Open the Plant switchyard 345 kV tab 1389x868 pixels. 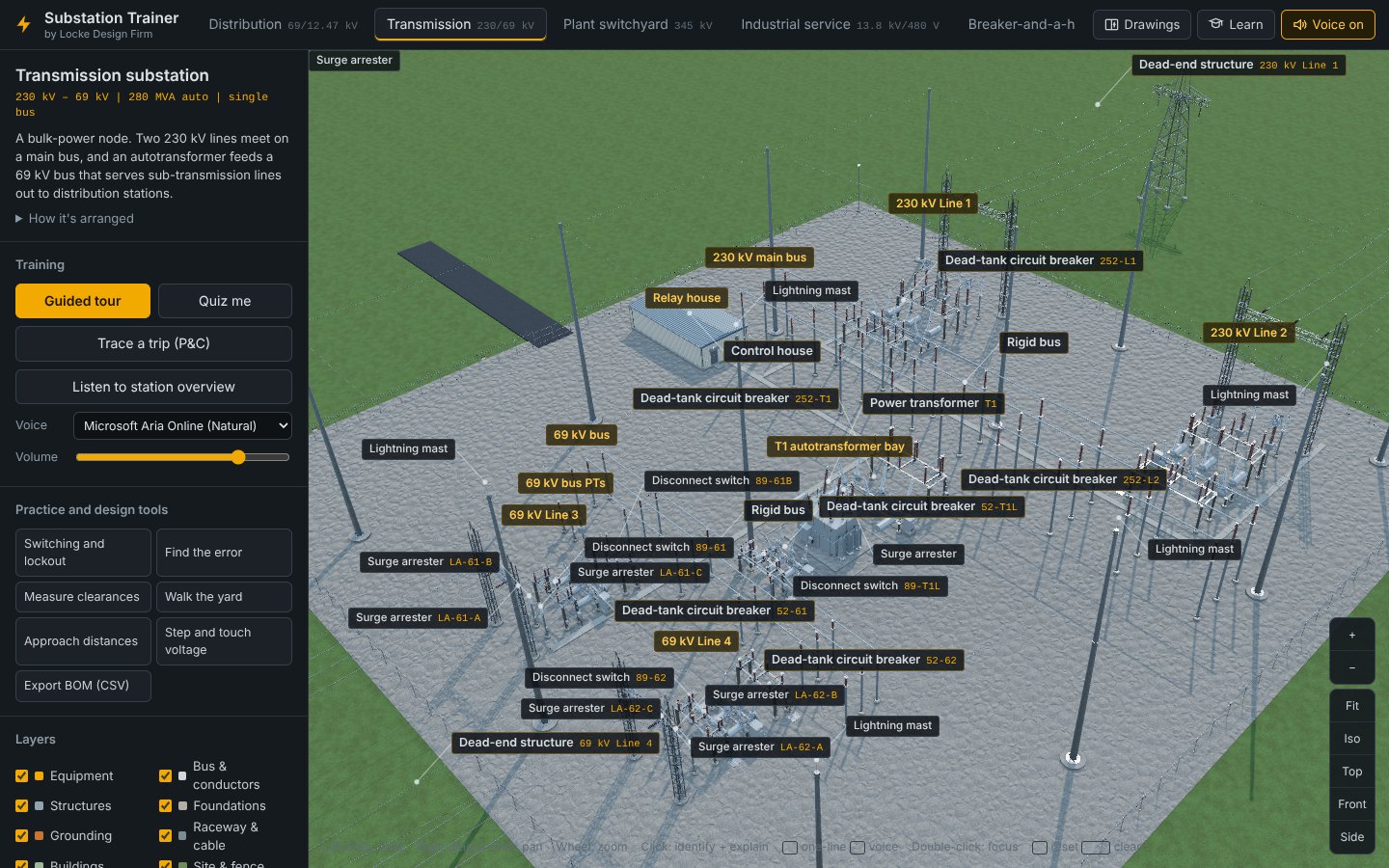(638, 25)
